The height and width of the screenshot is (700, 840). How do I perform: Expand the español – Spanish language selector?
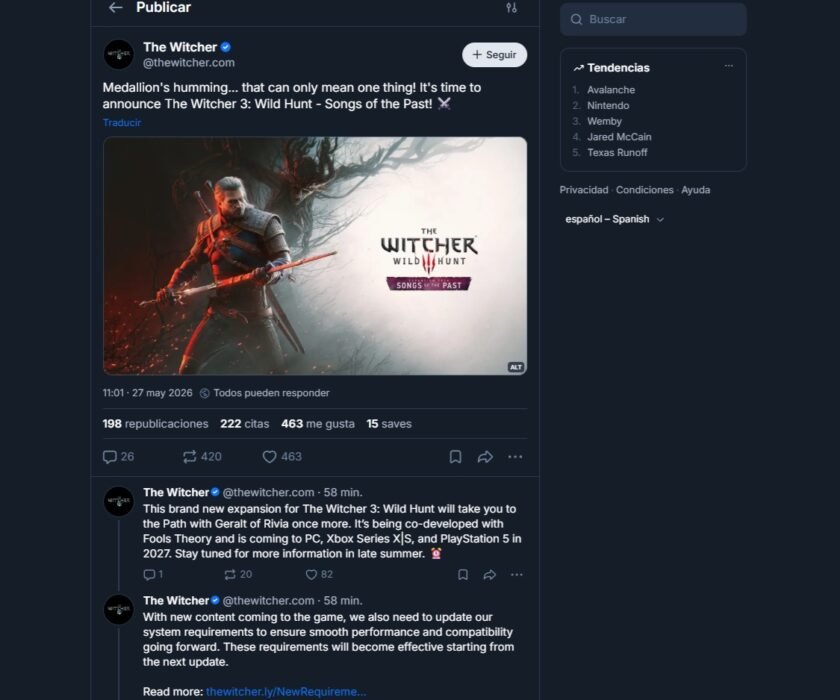click(614, 219)
